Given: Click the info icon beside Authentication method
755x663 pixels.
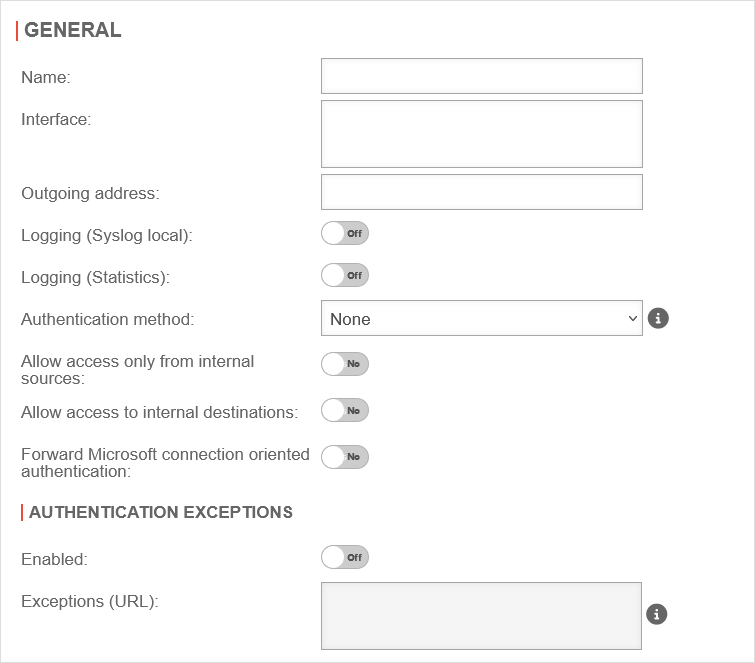Looking at the screenshot, I should click(657, 319).
